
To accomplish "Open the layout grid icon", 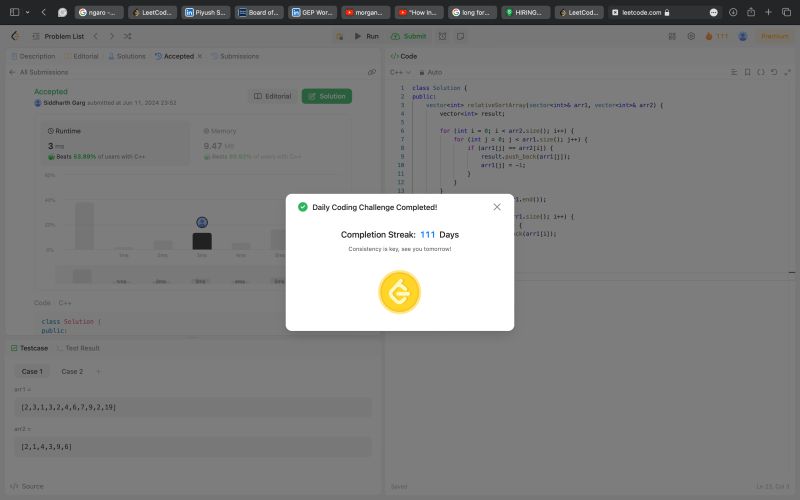I will 672,36.
